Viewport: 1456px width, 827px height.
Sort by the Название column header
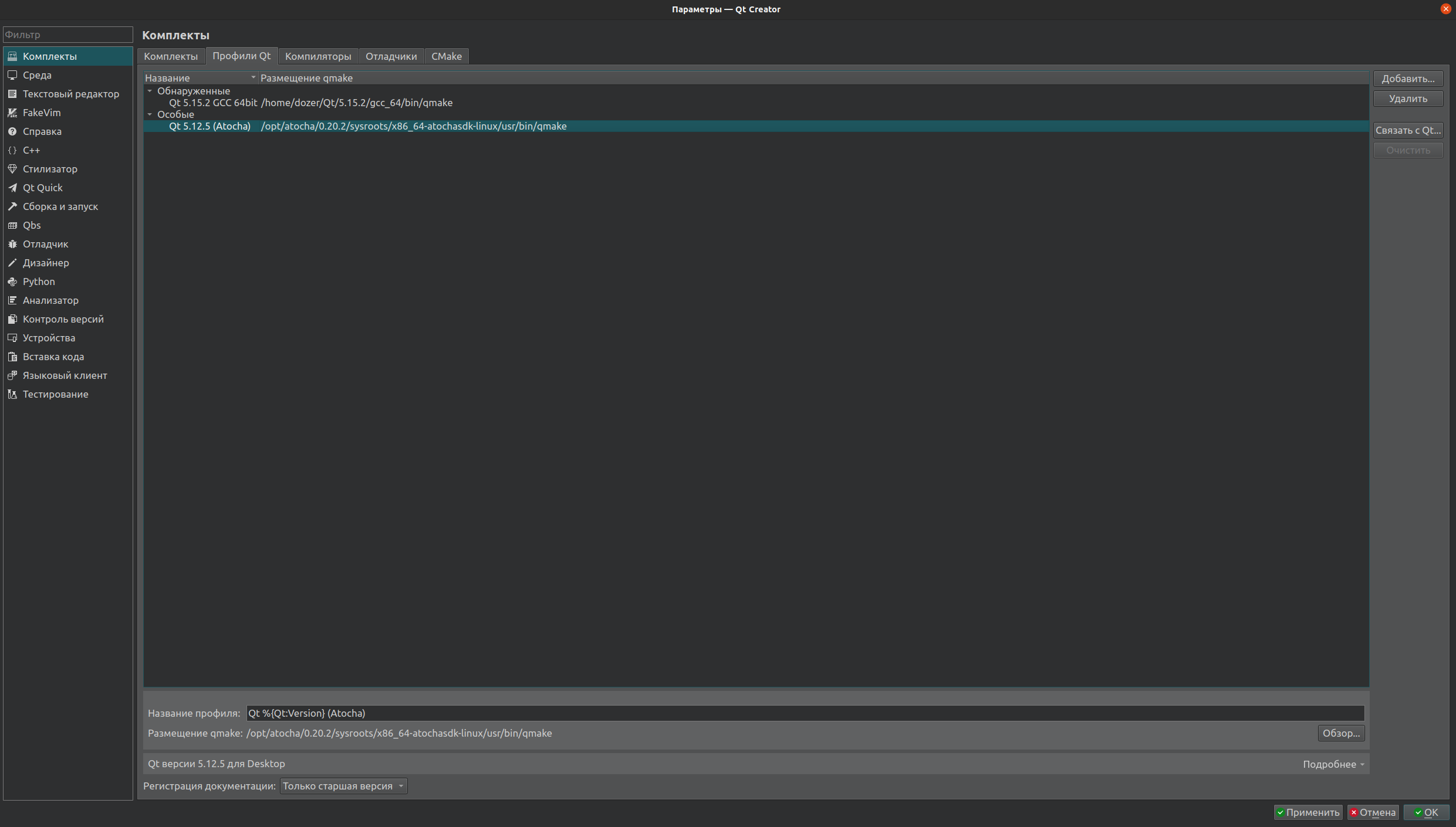coord(201,78)
